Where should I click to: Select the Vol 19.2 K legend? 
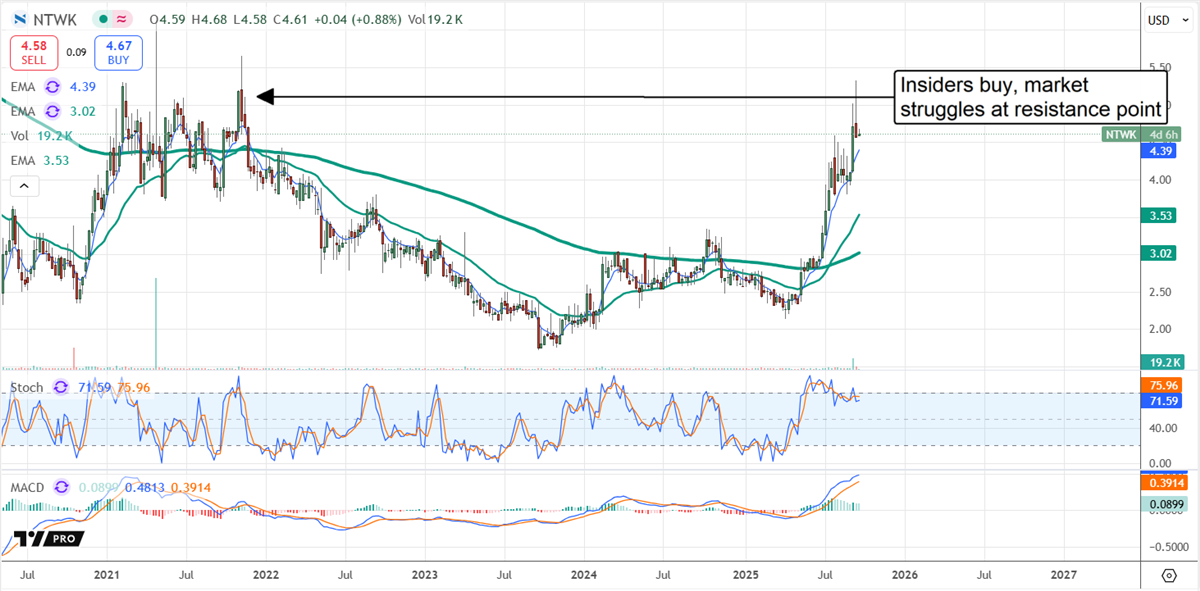coord(42,137)
